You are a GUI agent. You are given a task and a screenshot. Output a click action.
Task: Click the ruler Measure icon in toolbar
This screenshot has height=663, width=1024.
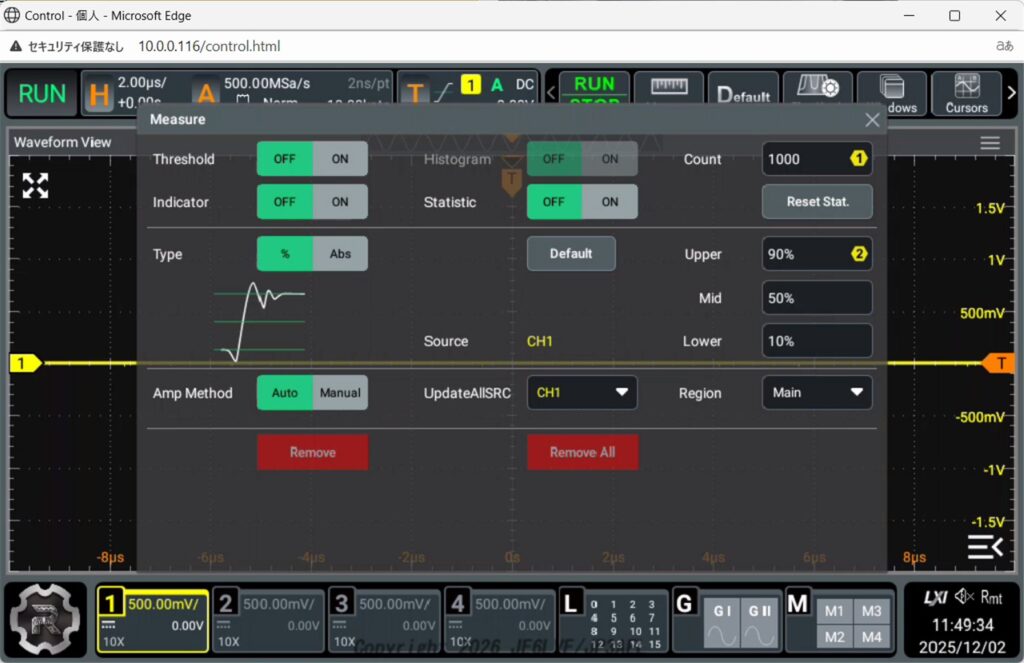click(669, 93)
